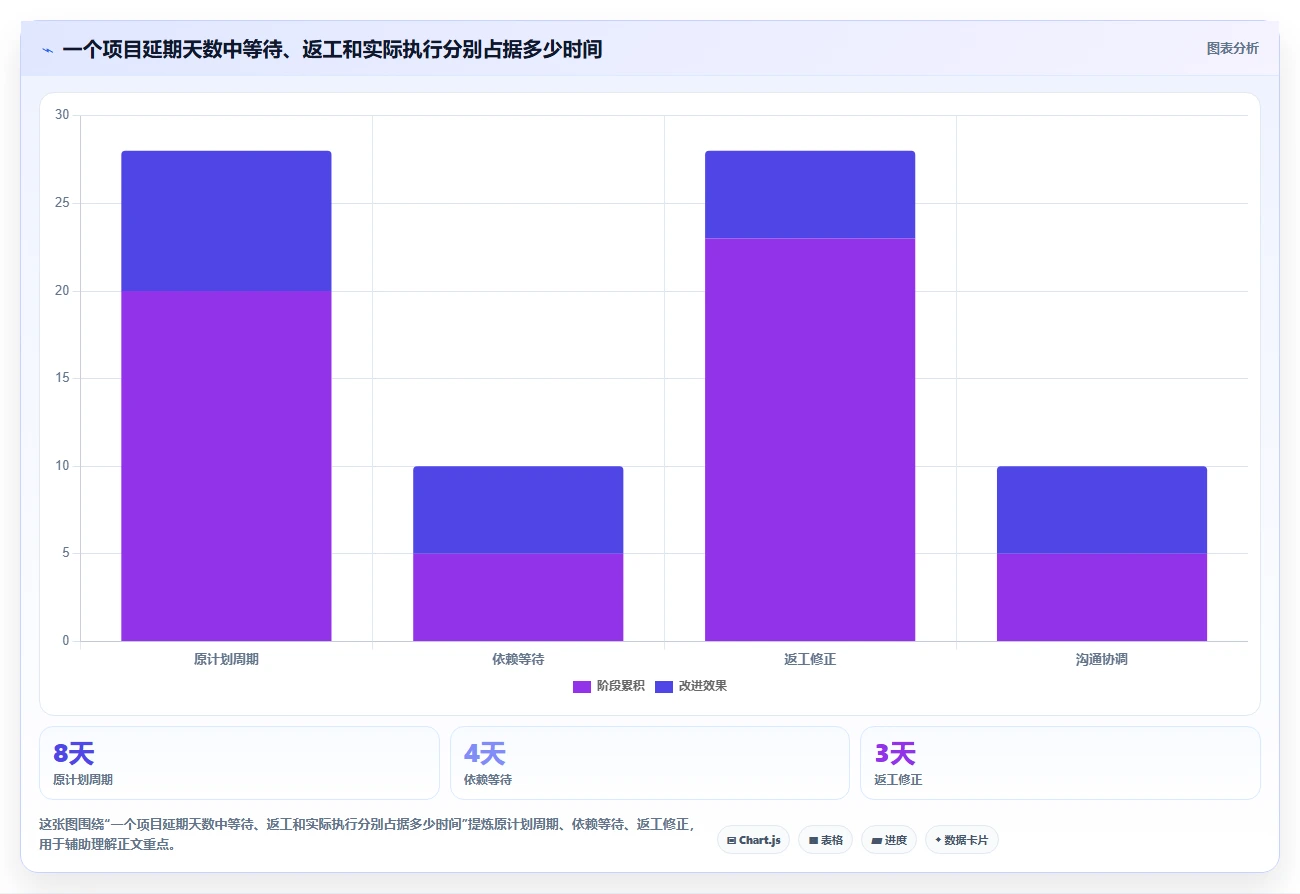Click the 沟通协调 x-axis label
The height and width of the screenshot is (894, 1300).
click(1102, 660)
